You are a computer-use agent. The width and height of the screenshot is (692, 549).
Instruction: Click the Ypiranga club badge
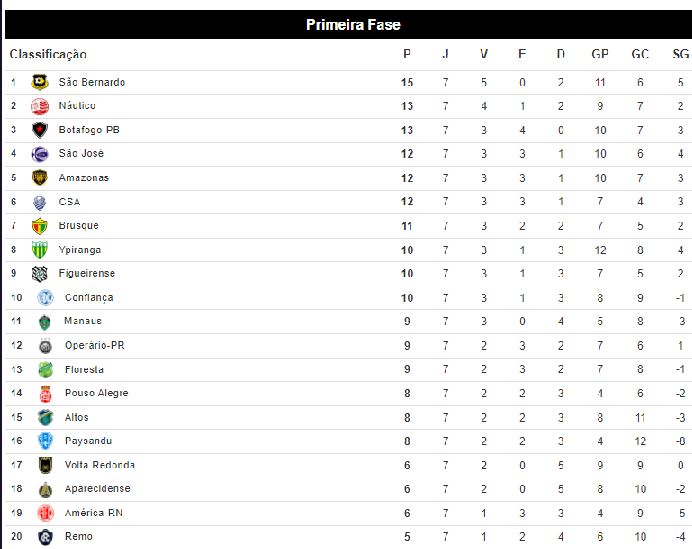[40, 250]
